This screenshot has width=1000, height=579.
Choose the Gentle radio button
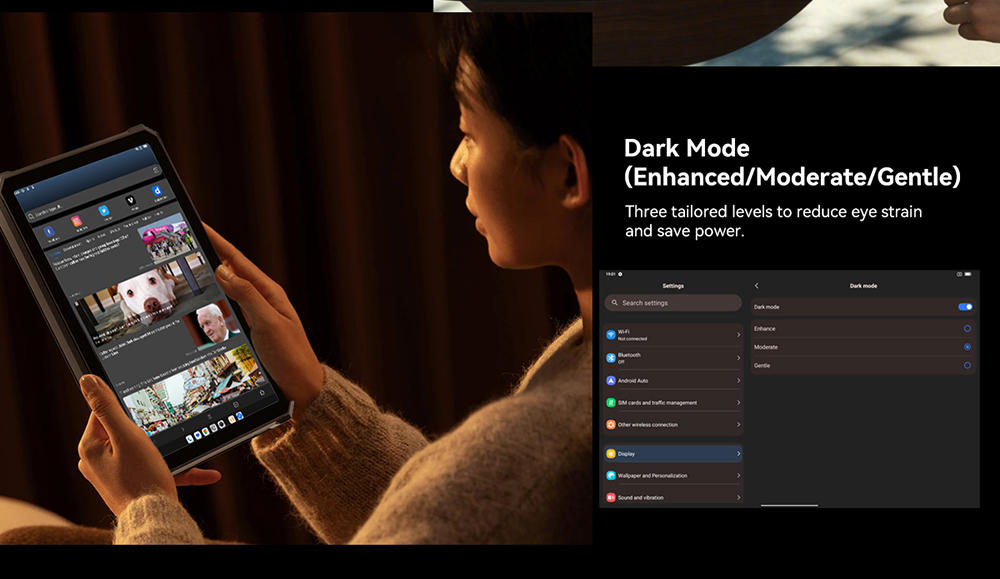[967, 366]
